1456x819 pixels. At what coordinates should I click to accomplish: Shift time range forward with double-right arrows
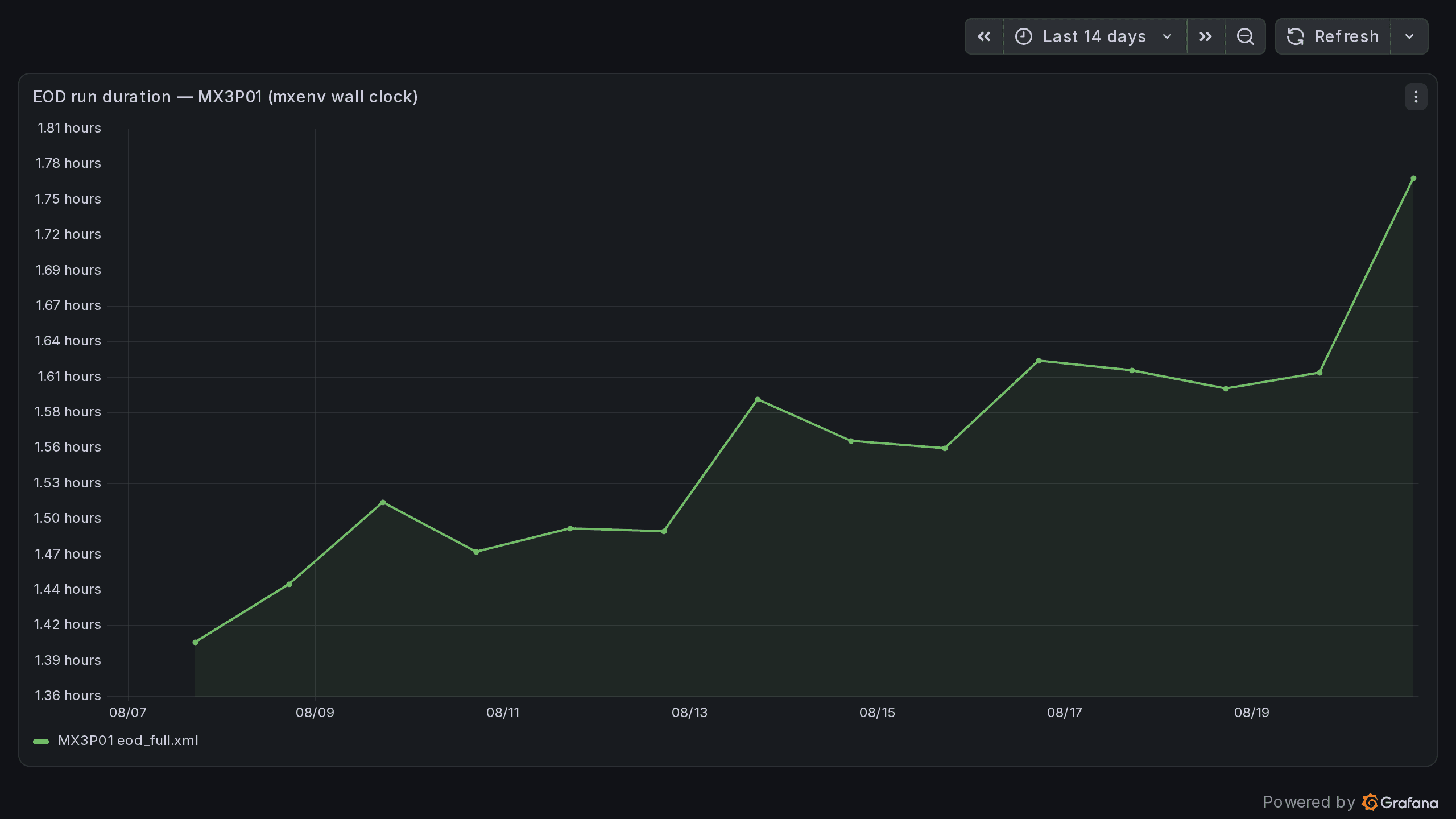point(1206,36)
